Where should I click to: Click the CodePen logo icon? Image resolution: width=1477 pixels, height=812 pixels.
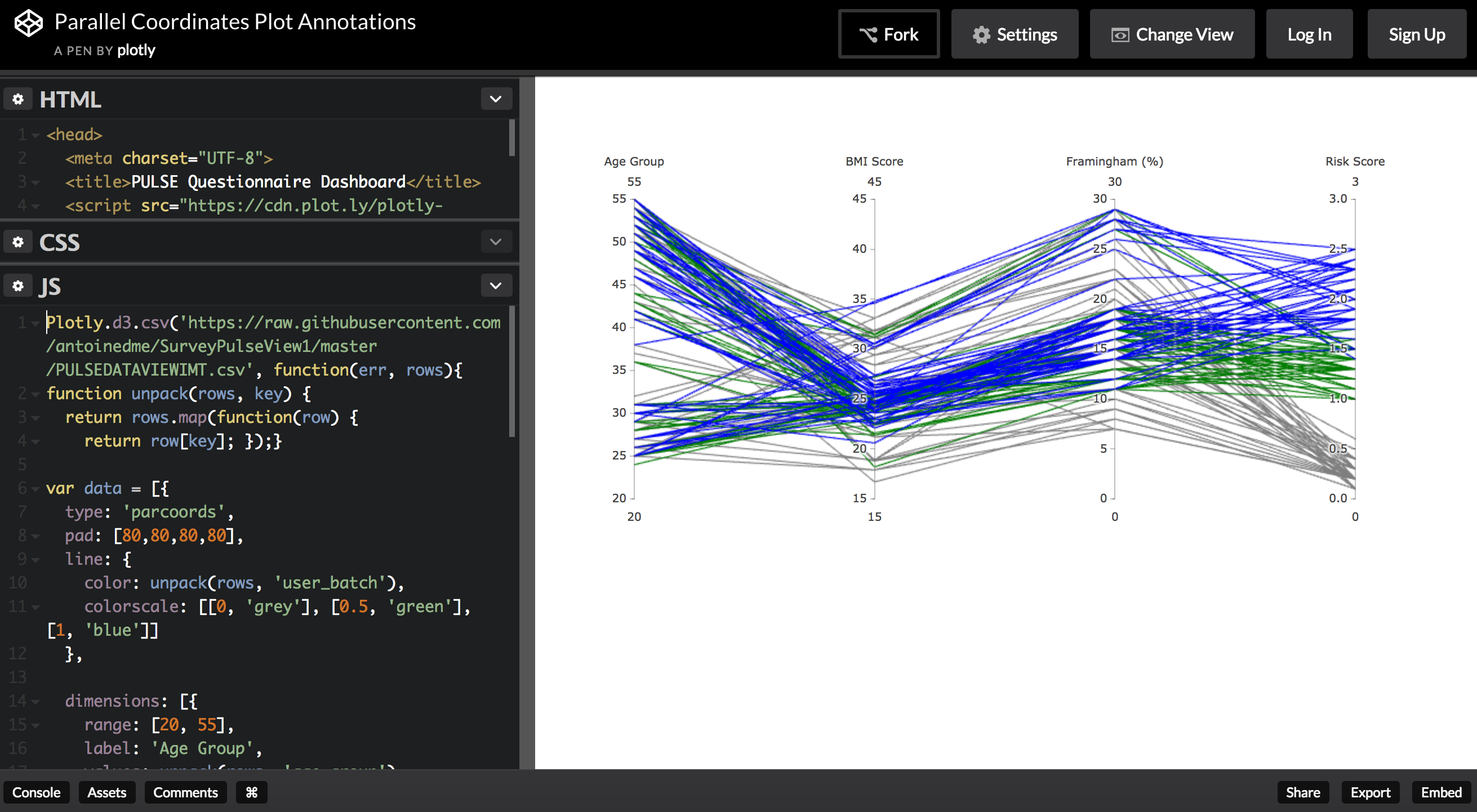[28, 24]
